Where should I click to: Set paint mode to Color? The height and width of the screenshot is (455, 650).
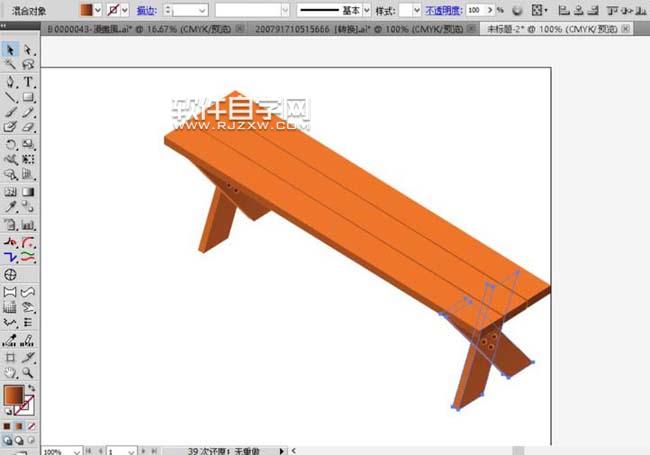7,426
